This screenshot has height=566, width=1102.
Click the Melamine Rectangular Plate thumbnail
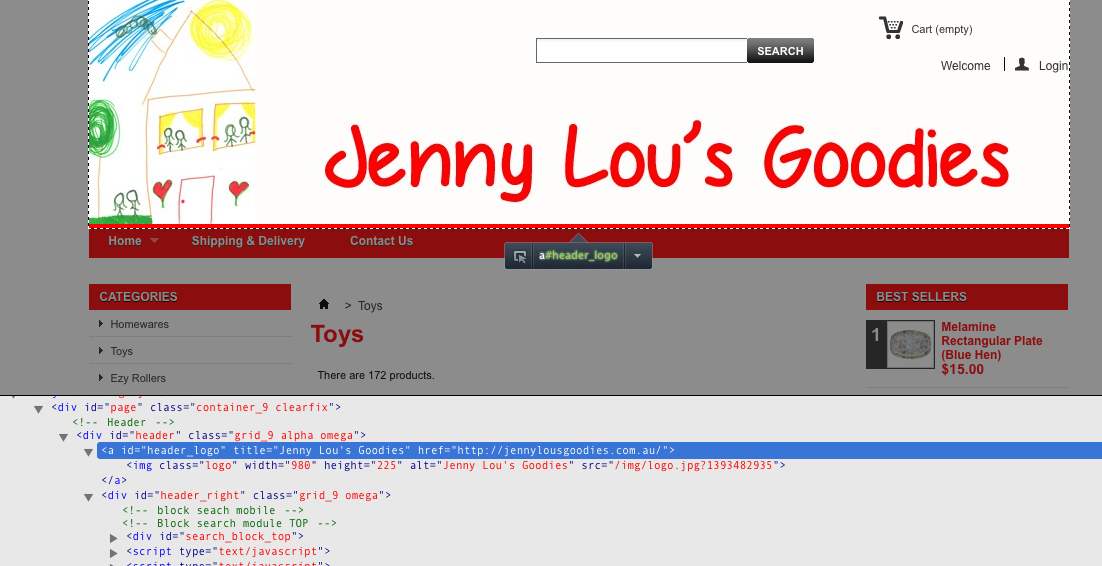click(911, 345)
